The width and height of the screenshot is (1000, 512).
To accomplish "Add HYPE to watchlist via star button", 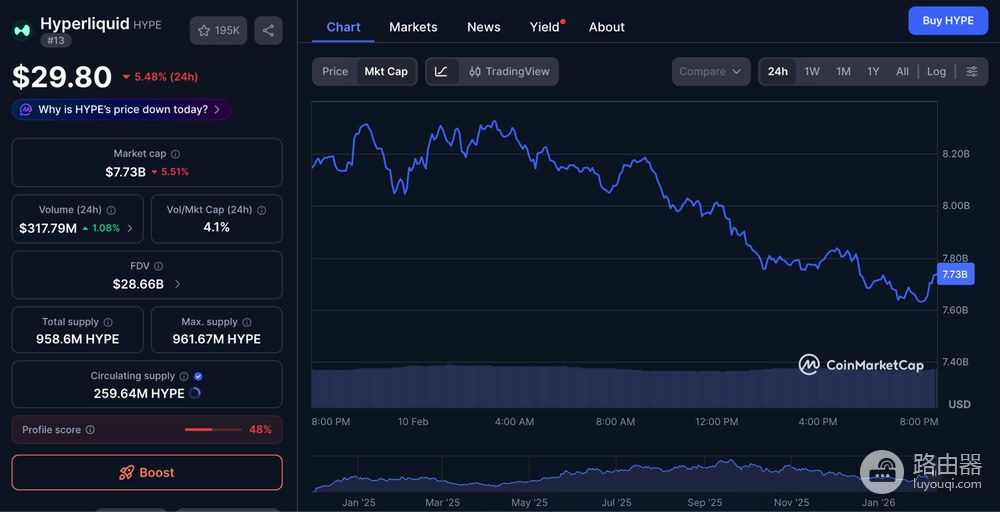I will pyautogui.click(x=218, y=31).
